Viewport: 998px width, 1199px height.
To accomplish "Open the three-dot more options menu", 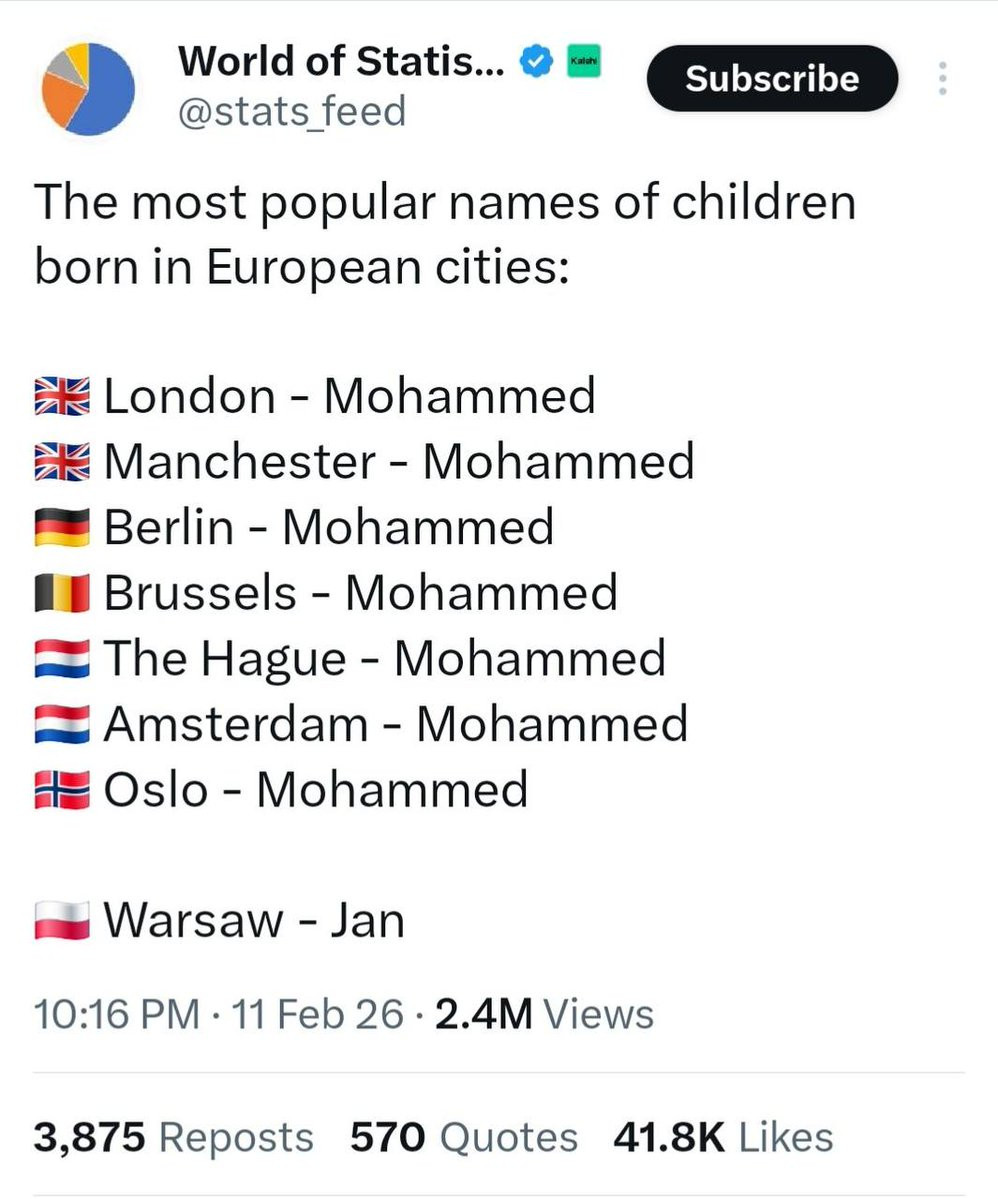I will (941, 78).
